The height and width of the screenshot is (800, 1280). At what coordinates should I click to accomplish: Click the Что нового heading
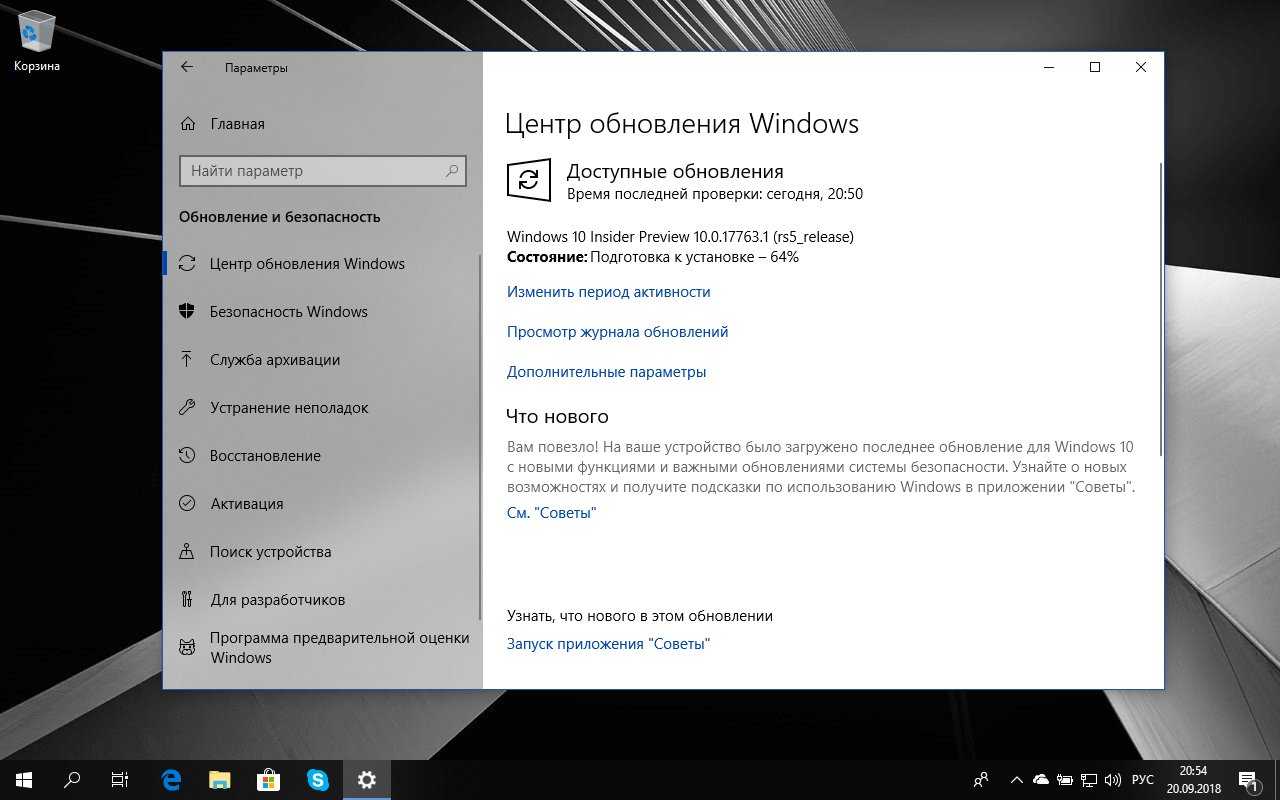point(557,416)
